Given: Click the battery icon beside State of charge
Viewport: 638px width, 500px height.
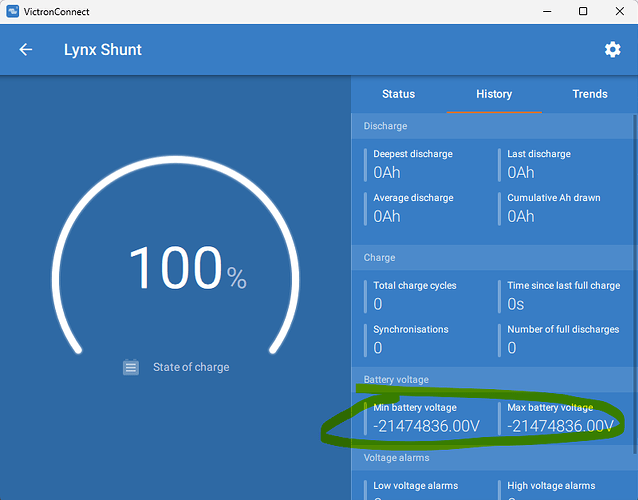Looking at the screenshot, I should 131,367.
